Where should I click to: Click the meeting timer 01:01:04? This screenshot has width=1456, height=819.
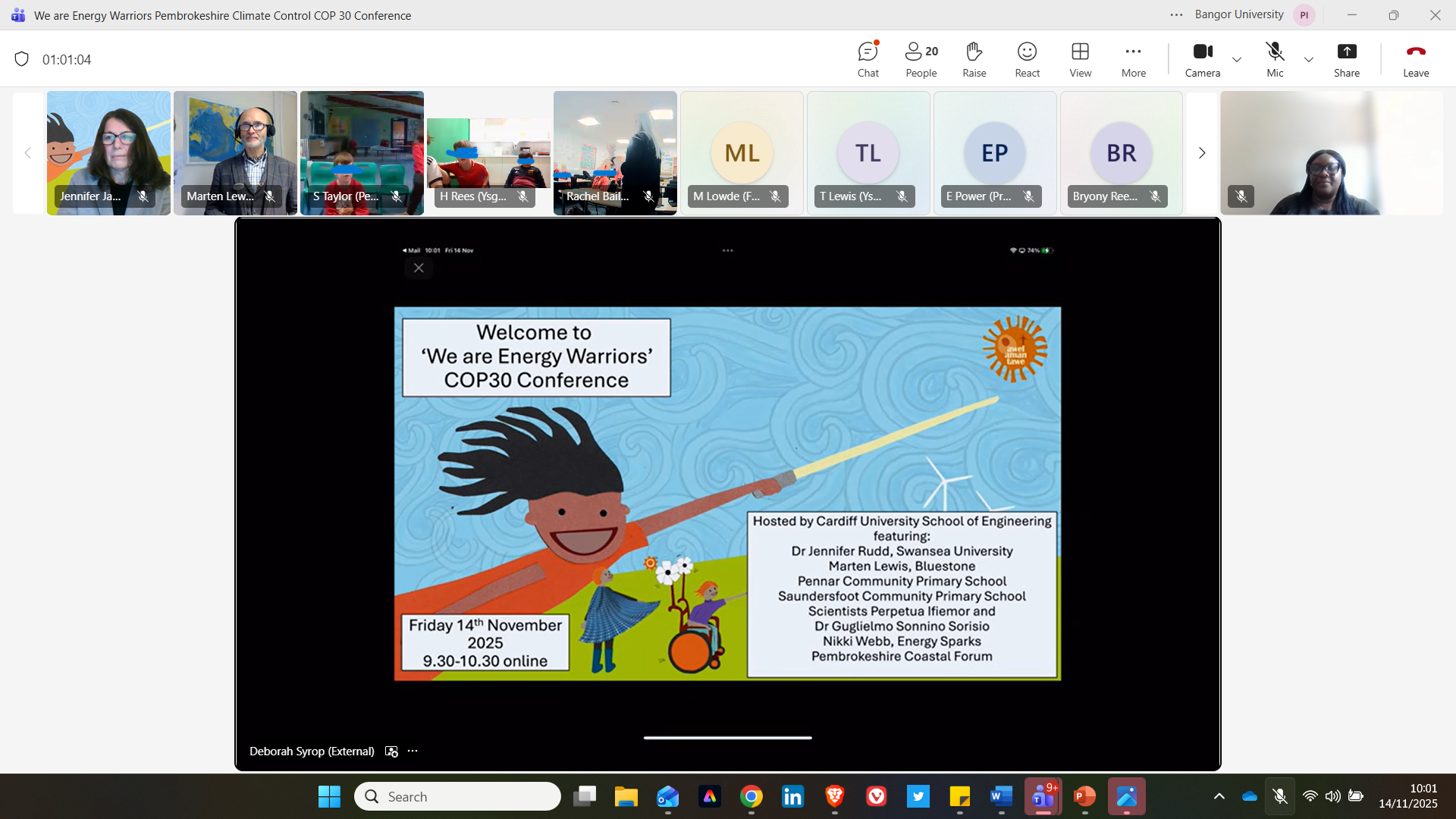coord(67,60)
